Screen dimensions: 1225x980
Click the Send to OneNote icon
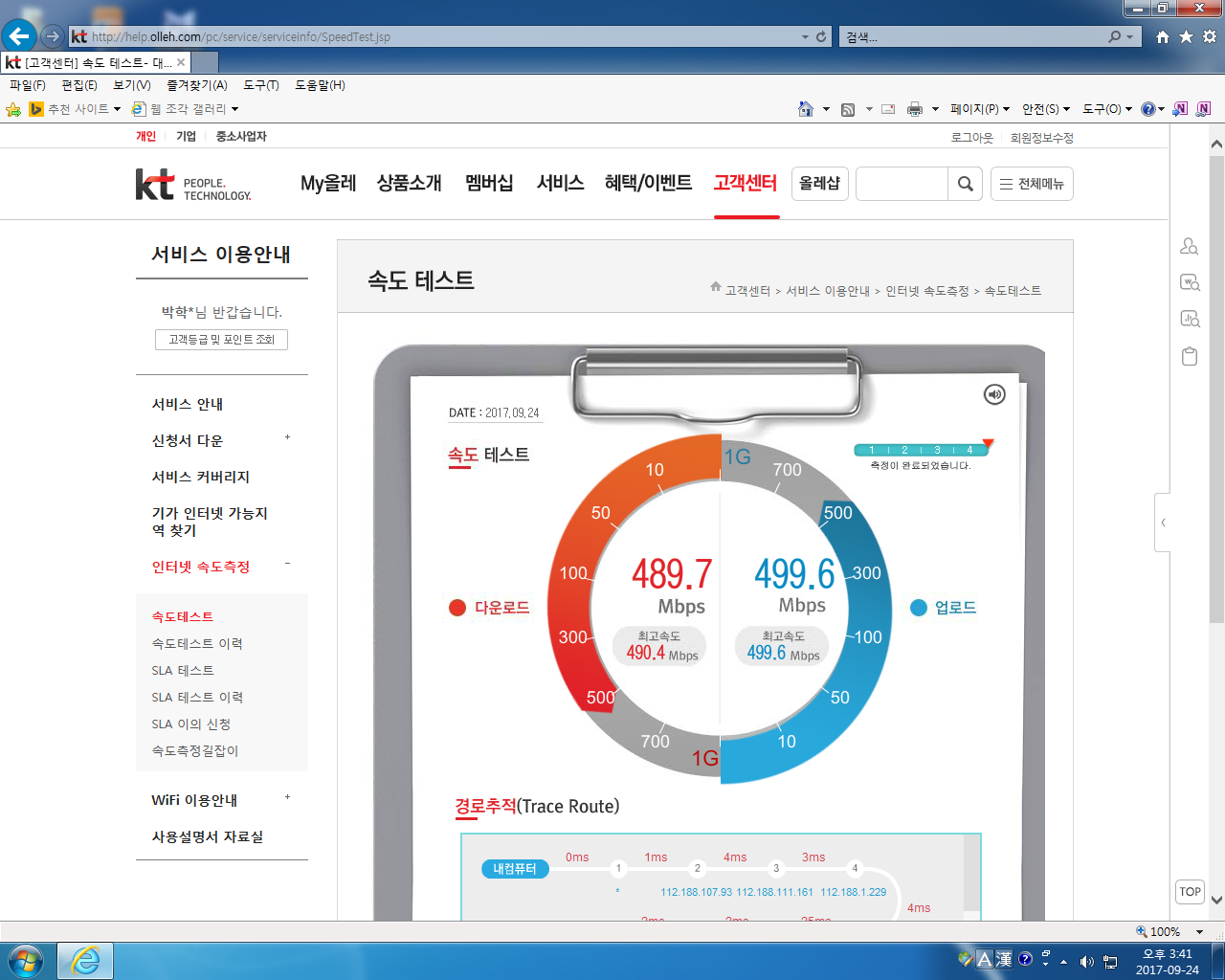(x=1180, y=109)
